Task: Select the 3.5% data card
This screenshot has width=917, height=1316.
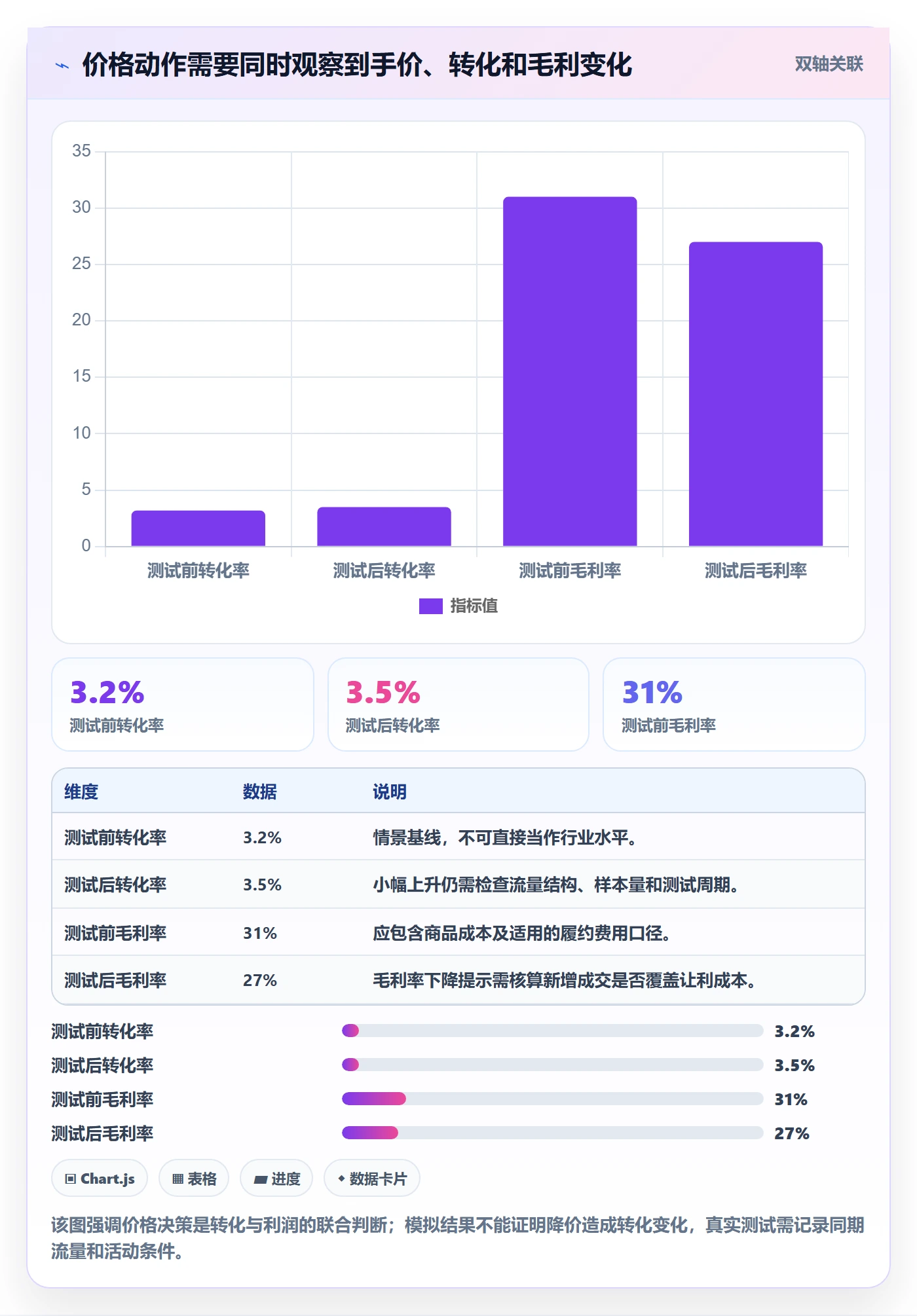Action: click(x=458, y=704)
